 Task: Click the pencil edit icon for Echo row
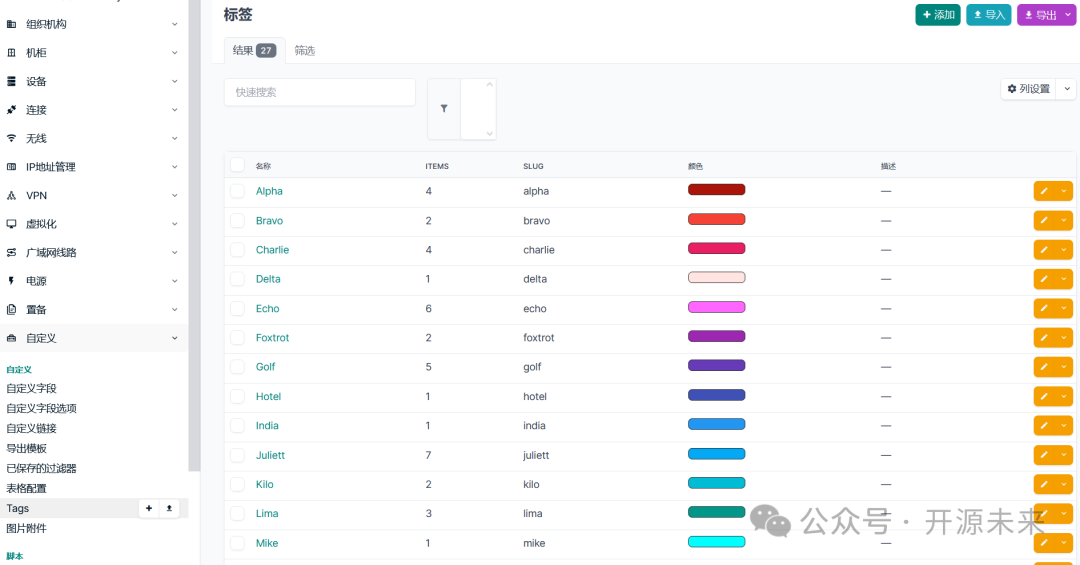tap(1044, 309)
